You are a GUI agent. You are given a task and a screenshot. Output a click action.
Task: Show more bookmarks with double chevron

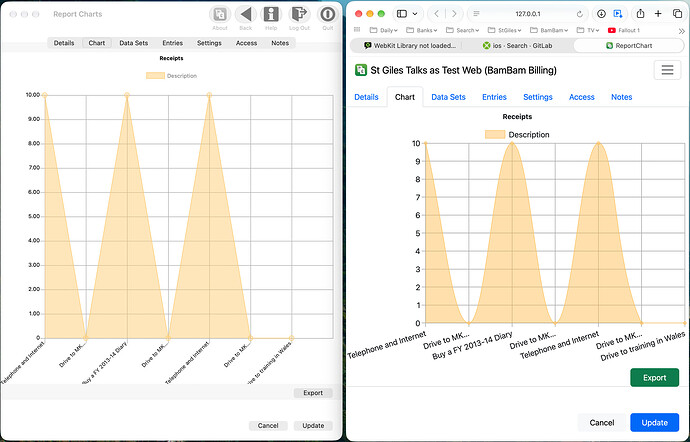[681, 31]
